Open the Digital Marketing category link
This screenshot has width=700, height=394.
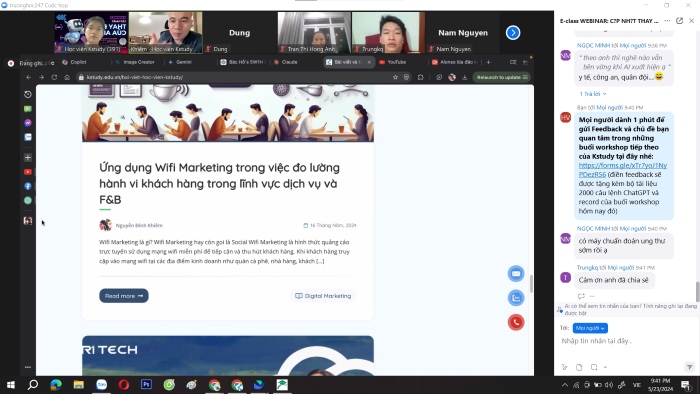click(x=323, y=296)
